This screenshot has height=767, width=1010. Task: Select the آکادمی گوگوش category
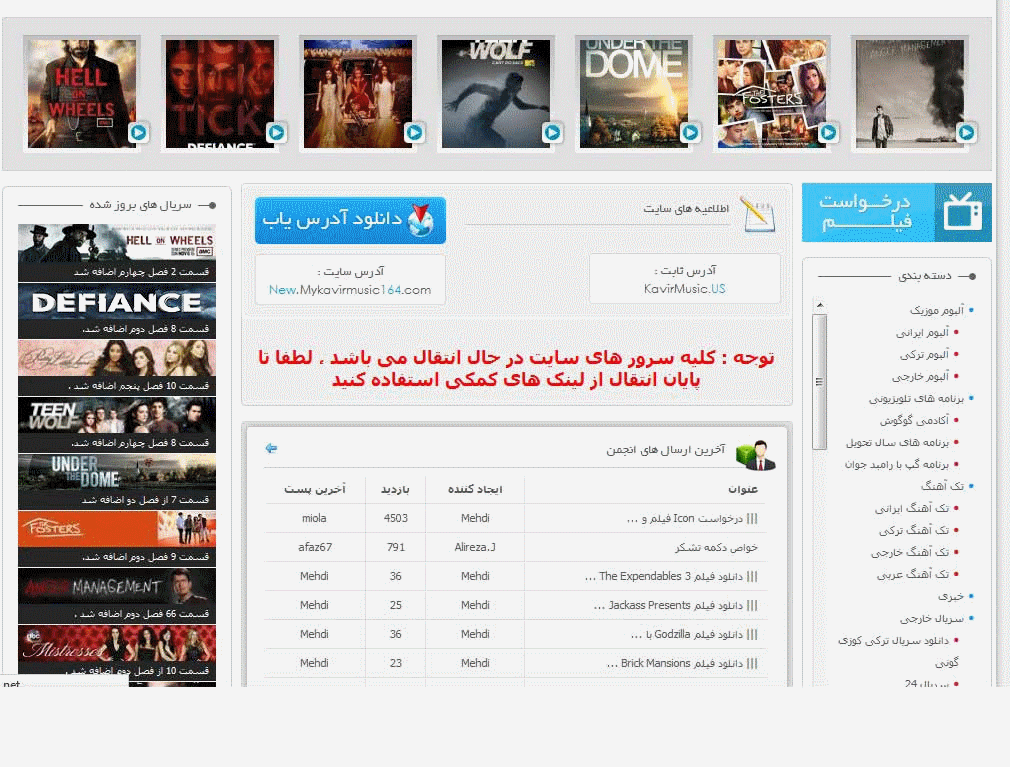tap(915, 421)
